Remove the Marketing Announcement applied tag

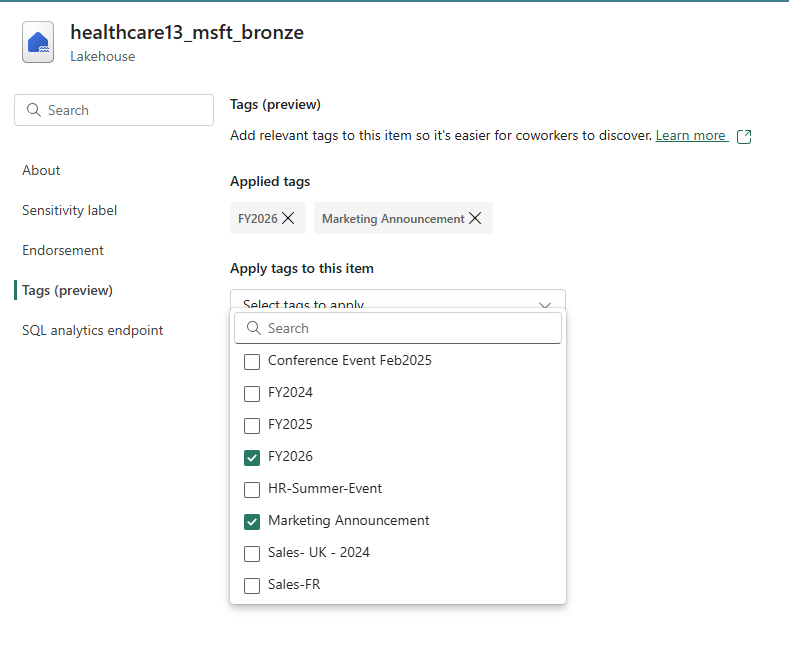[x=475, y=218]
